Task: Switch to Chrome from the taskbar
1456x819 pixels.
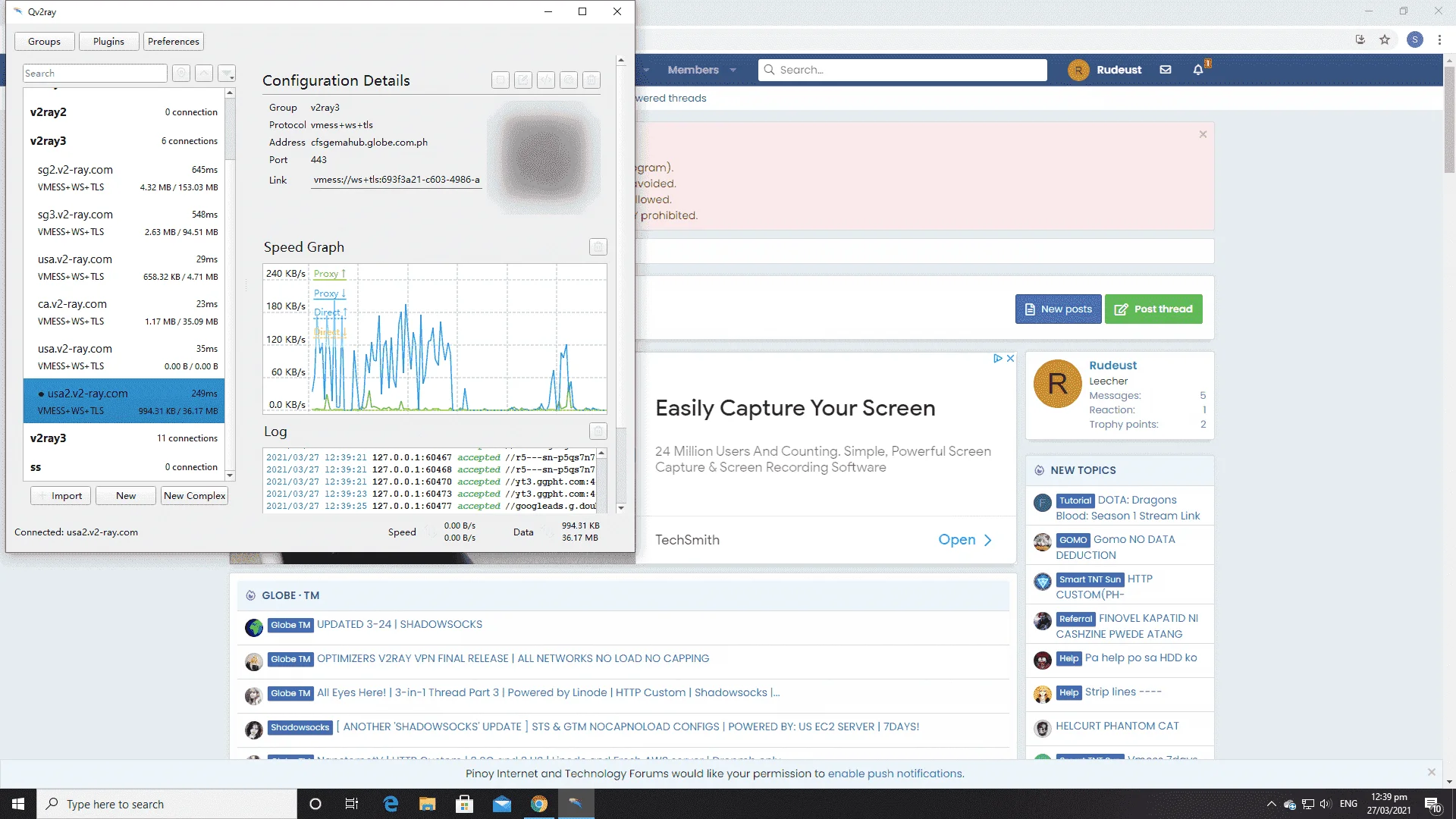Action: (x=539, y=804)
